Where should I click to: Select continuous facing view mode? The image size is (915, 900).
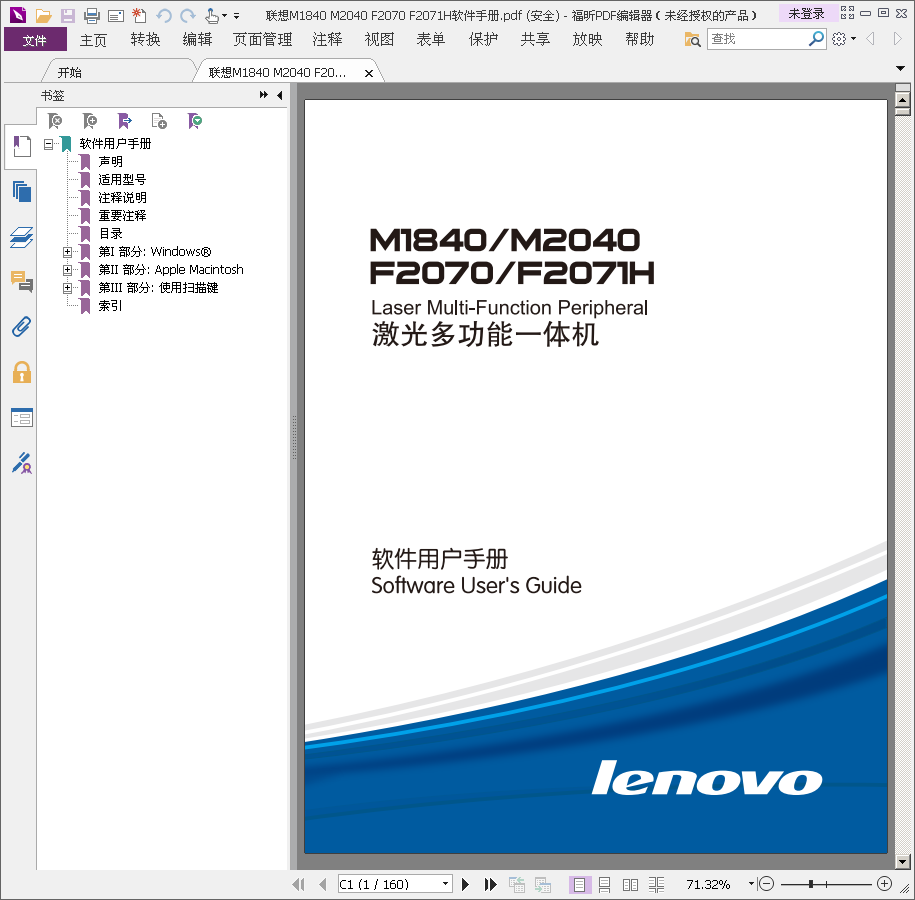(x=656, y=885)
